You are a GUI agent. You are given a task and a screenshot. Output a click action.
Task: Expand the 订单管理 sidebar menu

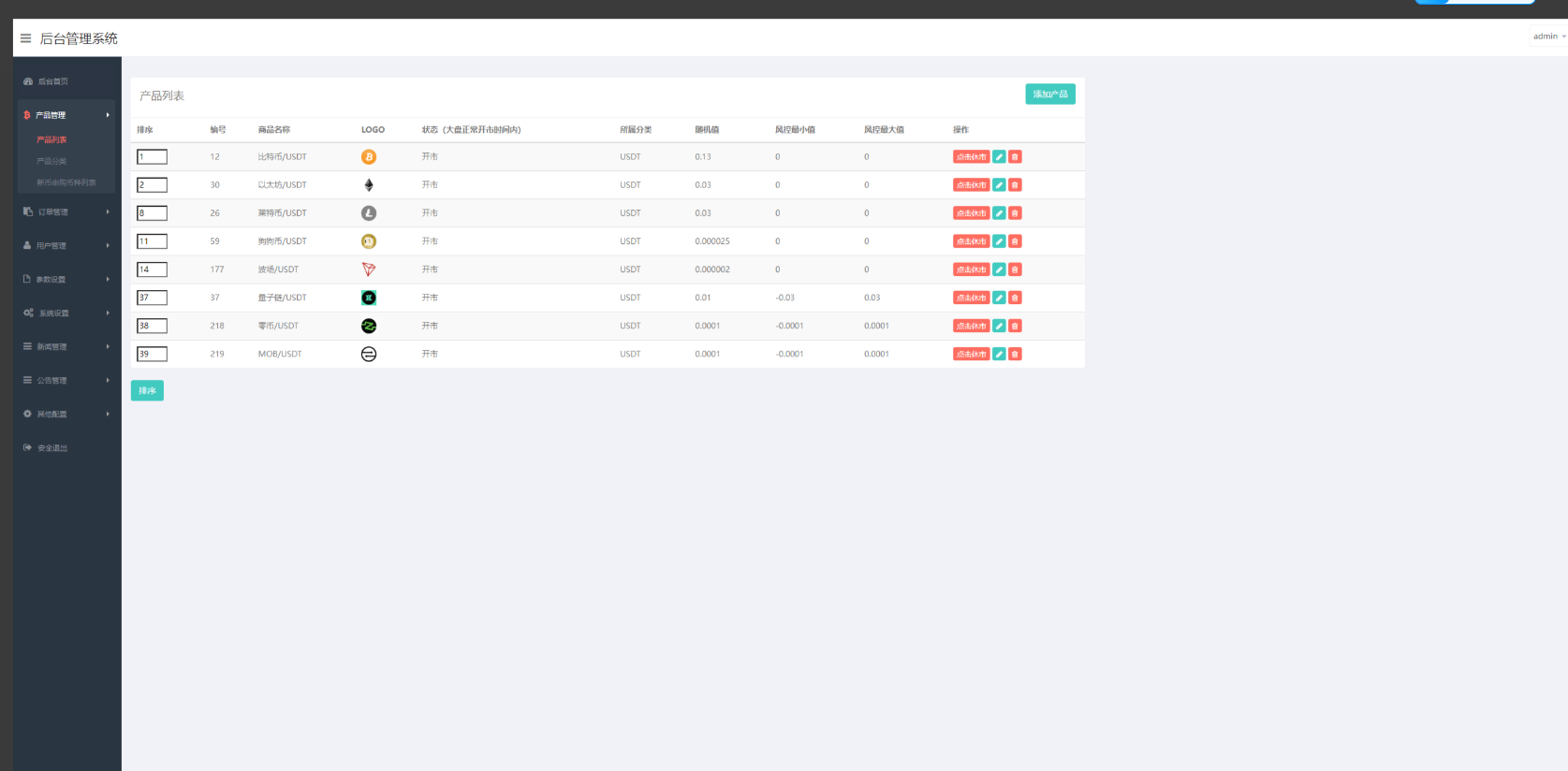66,212
